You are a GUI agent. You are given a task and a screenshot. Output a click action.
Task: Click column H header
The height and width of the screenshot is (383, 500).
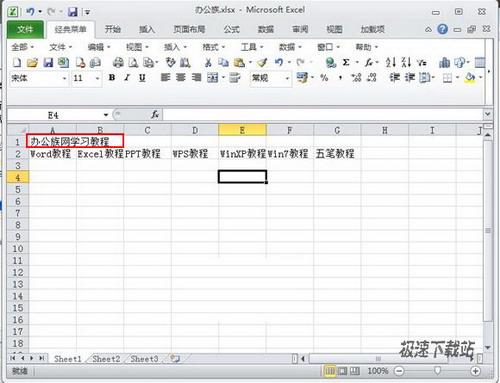point(385,130)
